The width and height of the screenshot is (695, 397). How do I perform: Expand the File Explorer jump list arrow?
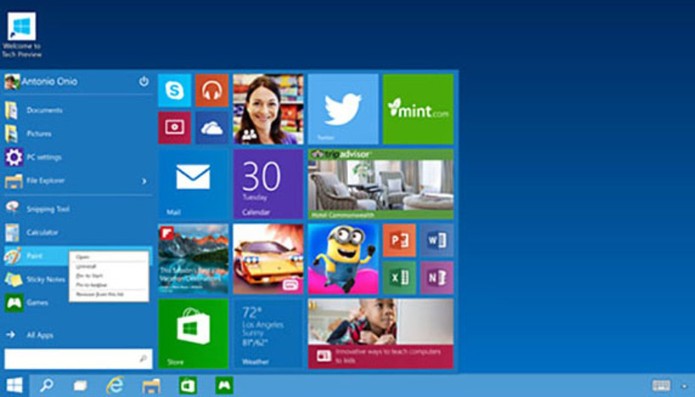(x=144, y=181)
